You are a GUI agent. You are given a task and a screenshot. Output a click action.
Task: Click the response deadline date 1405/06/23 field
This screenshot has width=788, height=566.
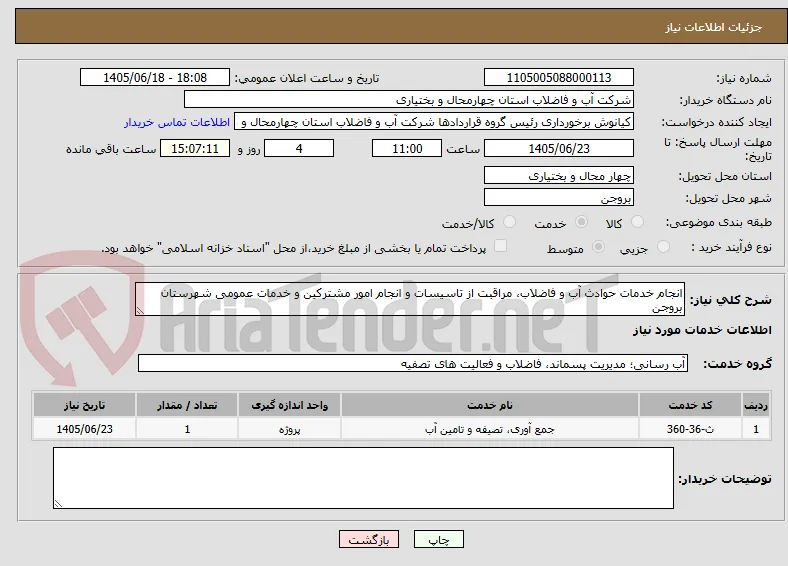coord(559,148)
